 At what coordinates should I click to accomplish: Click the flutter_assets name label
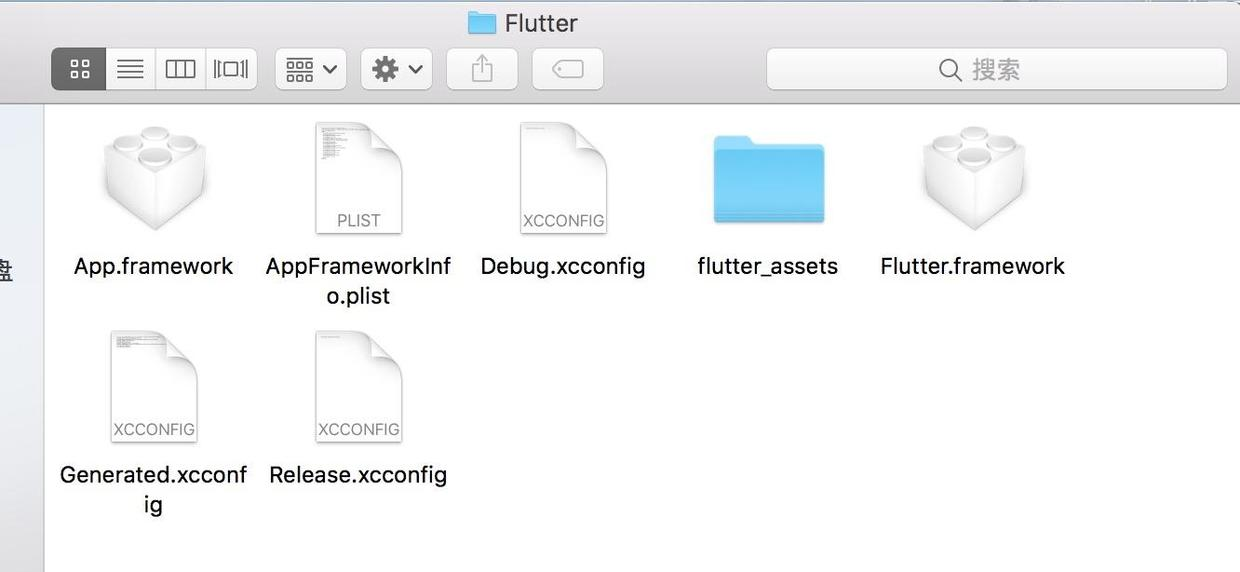click(x=768, y=266)
